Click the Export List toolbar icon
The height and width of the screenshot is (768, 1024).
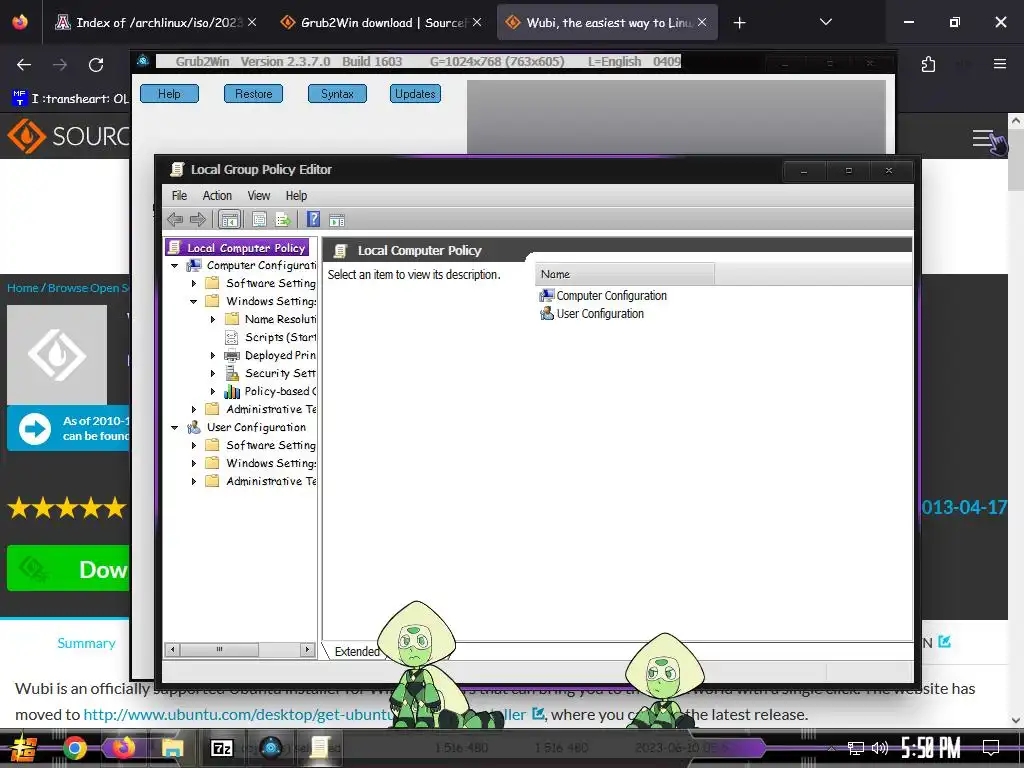tap(282, 219)
